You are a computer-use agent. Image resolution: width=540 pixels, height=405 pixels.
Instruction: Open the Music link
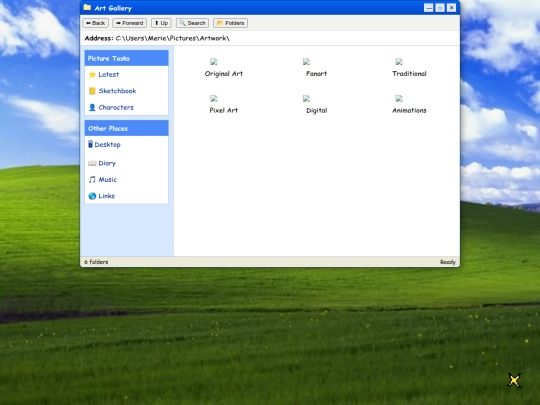click(x=107, y=179)
